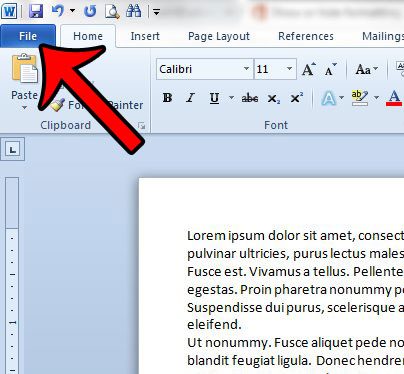Screen dimensions: 404x374
Task: Switch to the References tab
Action: [x=306, y=36]
